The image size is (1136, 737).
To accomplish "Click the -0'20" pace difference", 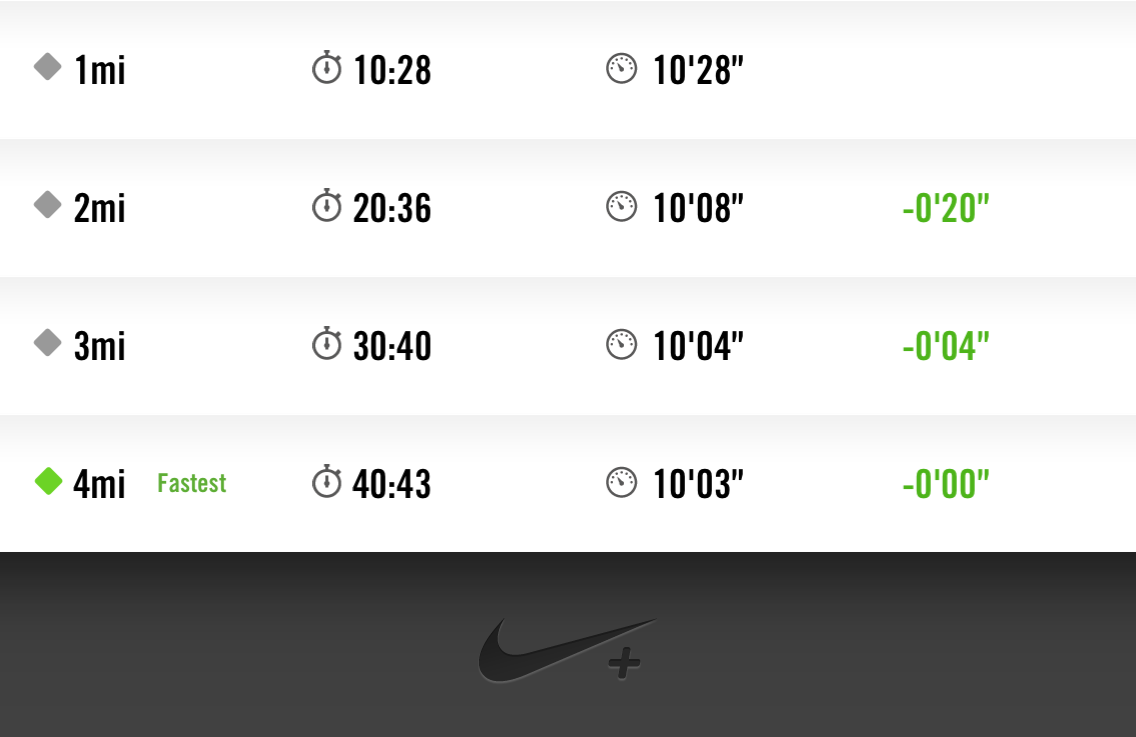I will coord(945,209).
